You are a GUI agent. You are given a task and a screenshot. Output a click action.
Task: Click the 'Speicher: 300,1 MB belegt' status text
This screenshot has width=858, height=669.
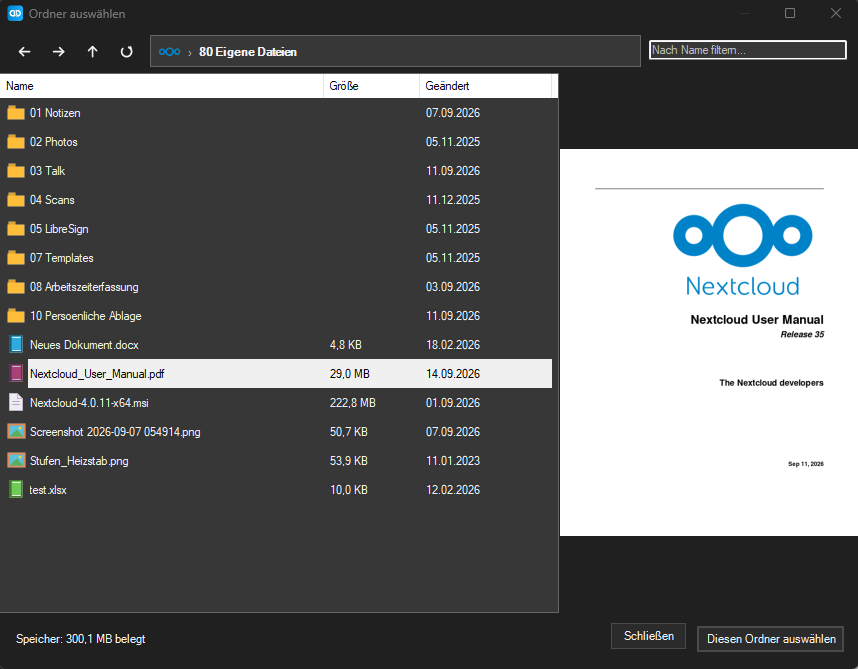(80, 639)
